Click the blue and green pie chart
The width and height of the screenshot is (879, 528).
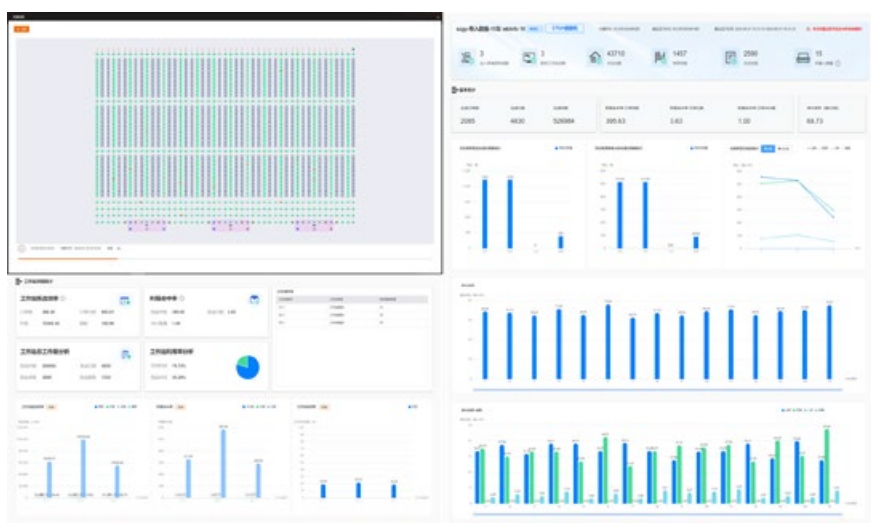pyautogui.click(x=246, y=367)
